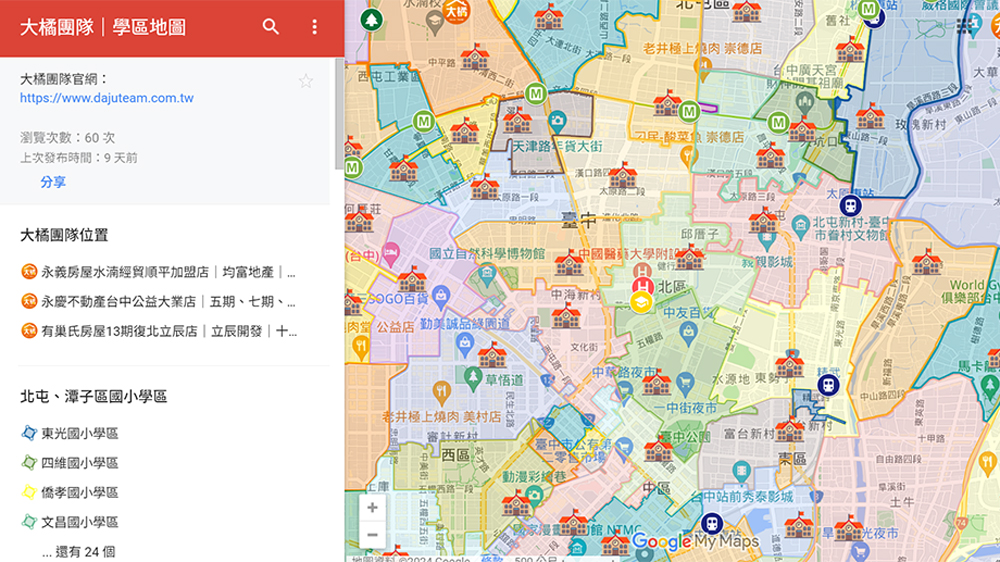Screen dimensions: 1000x562
Task: Click the school marker near 東勢子
Action: (790, 364)
